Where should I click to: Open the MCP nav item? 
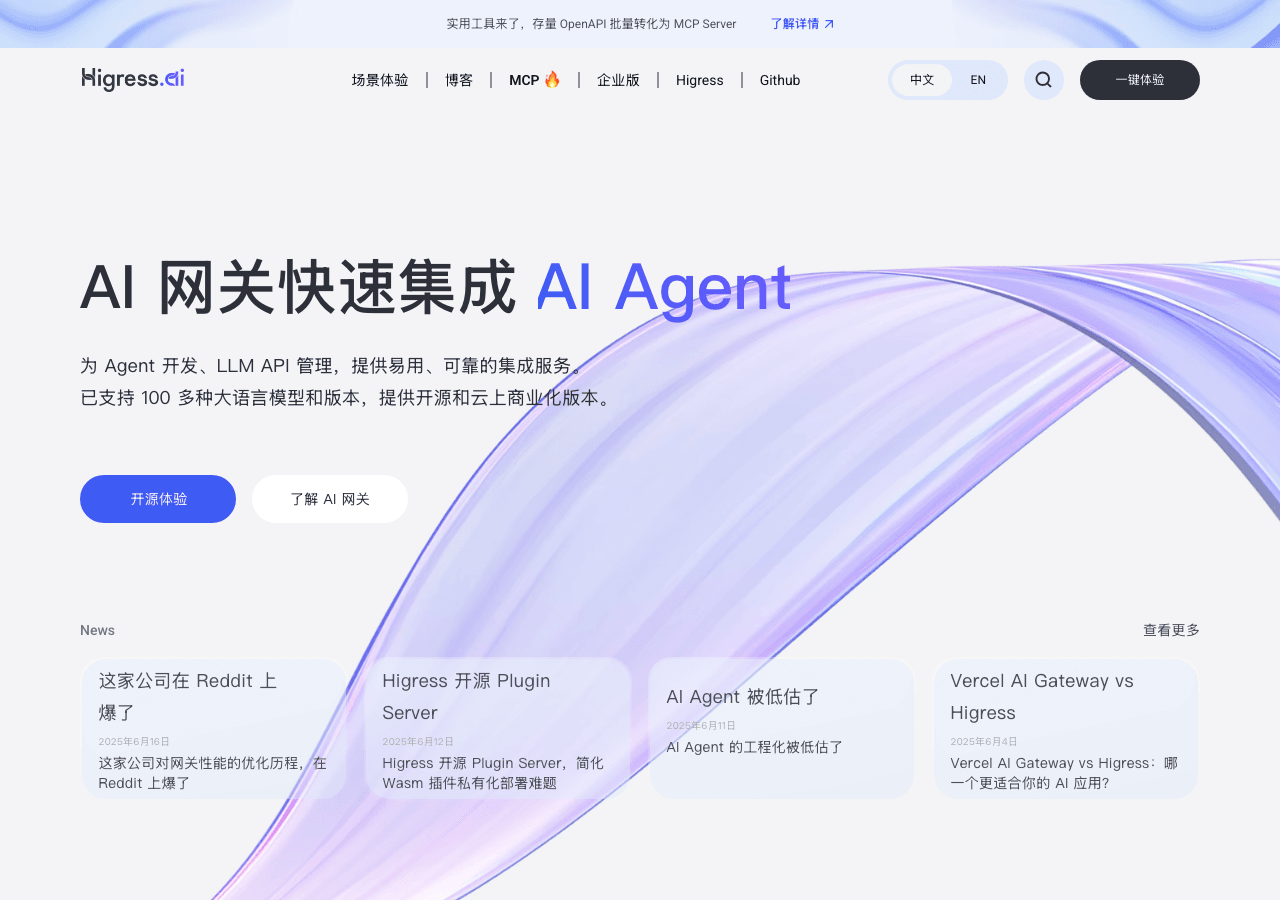coord(535,80)
